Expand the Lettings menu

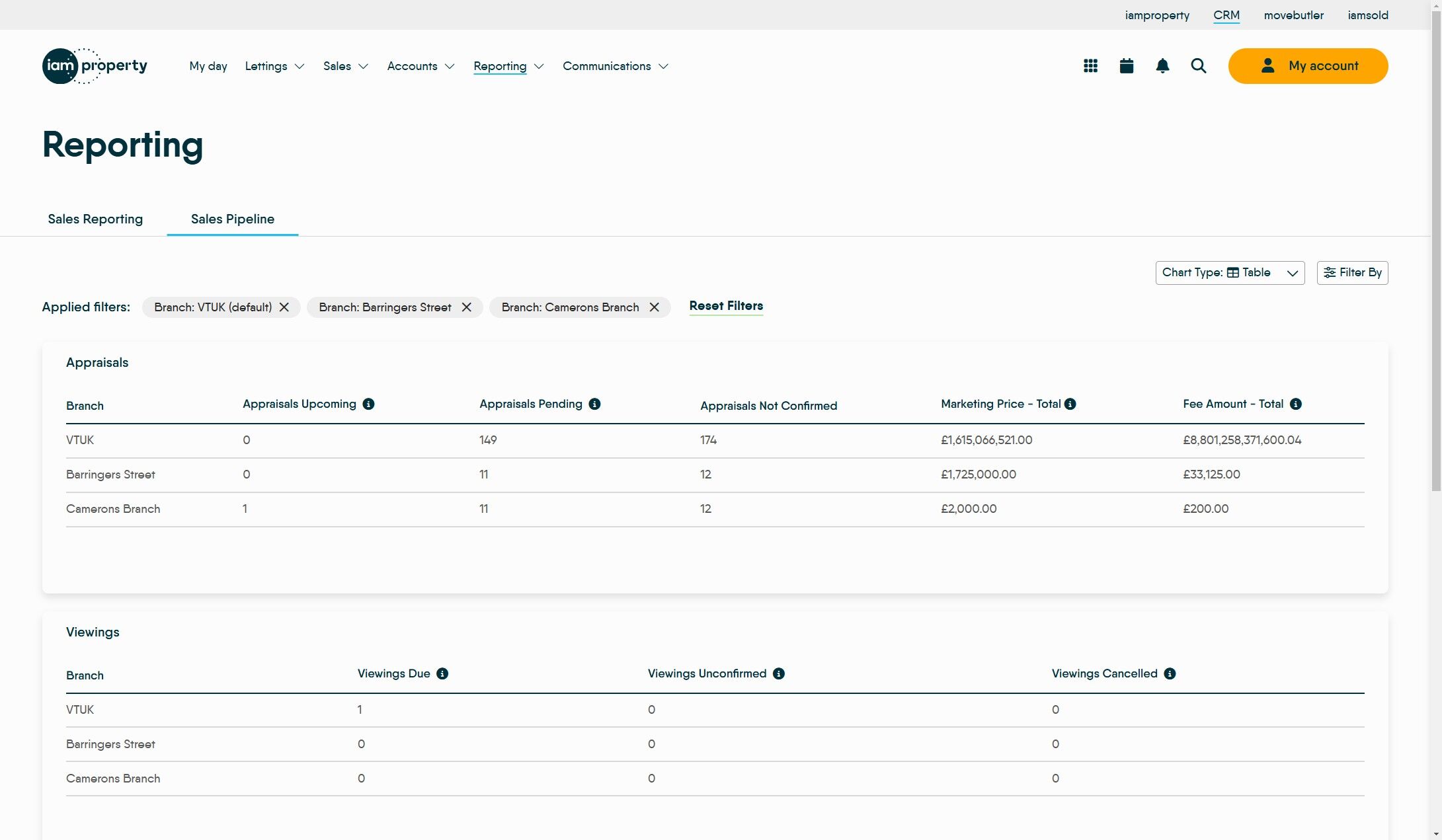(274, 66)
